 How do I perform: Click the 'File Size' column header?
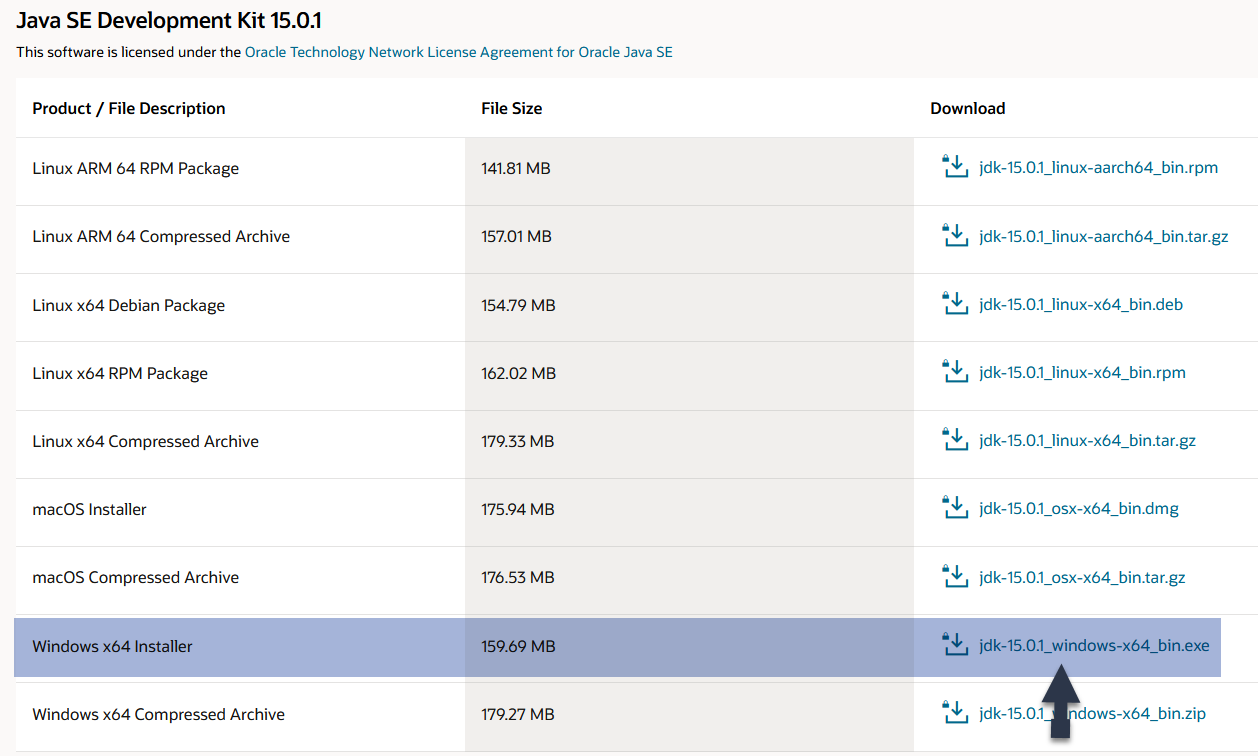coord(512,108)
